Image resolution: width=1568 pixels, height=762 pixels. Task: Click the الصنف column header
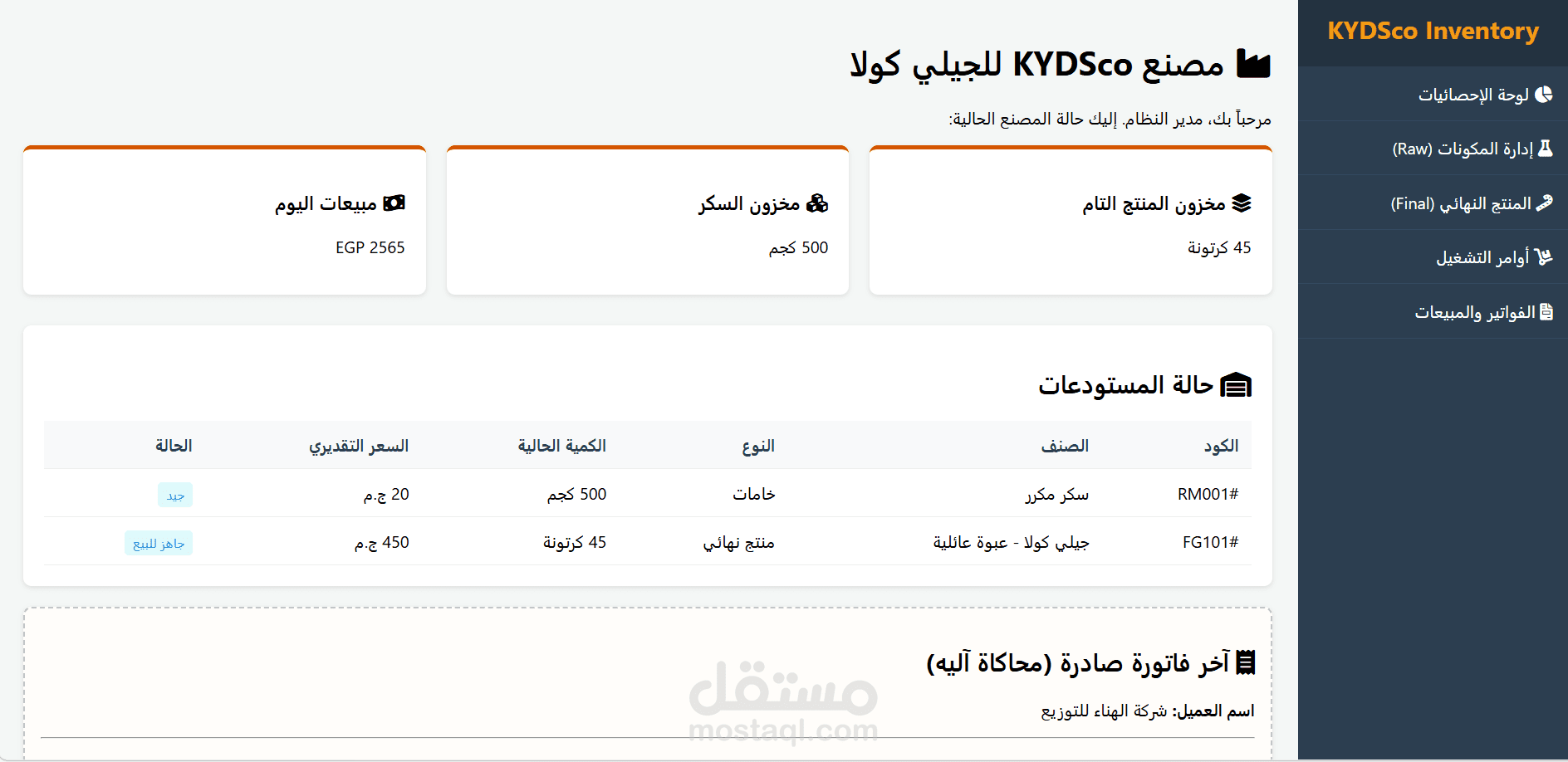coord(1065,446)
